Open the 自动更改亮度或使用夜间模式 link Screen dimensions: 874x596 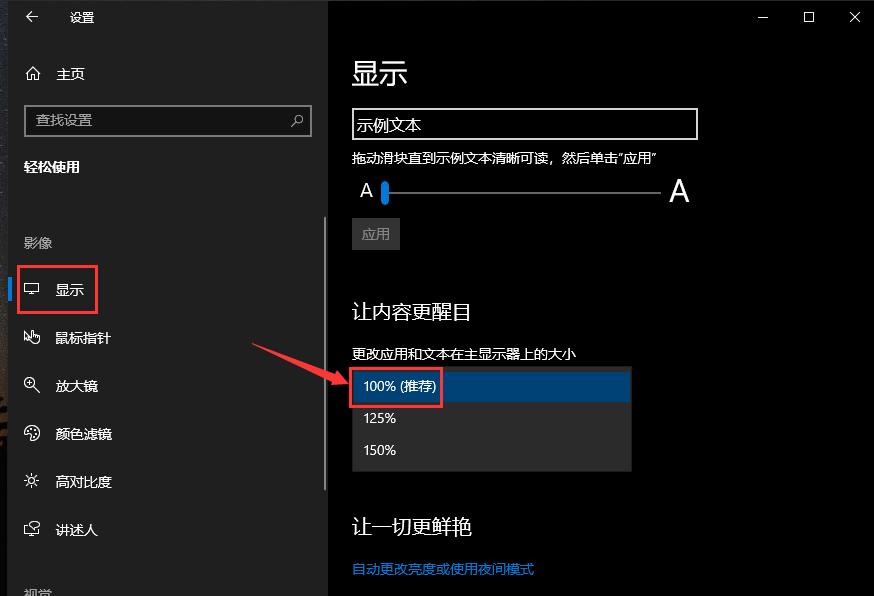tap(442, 568)
